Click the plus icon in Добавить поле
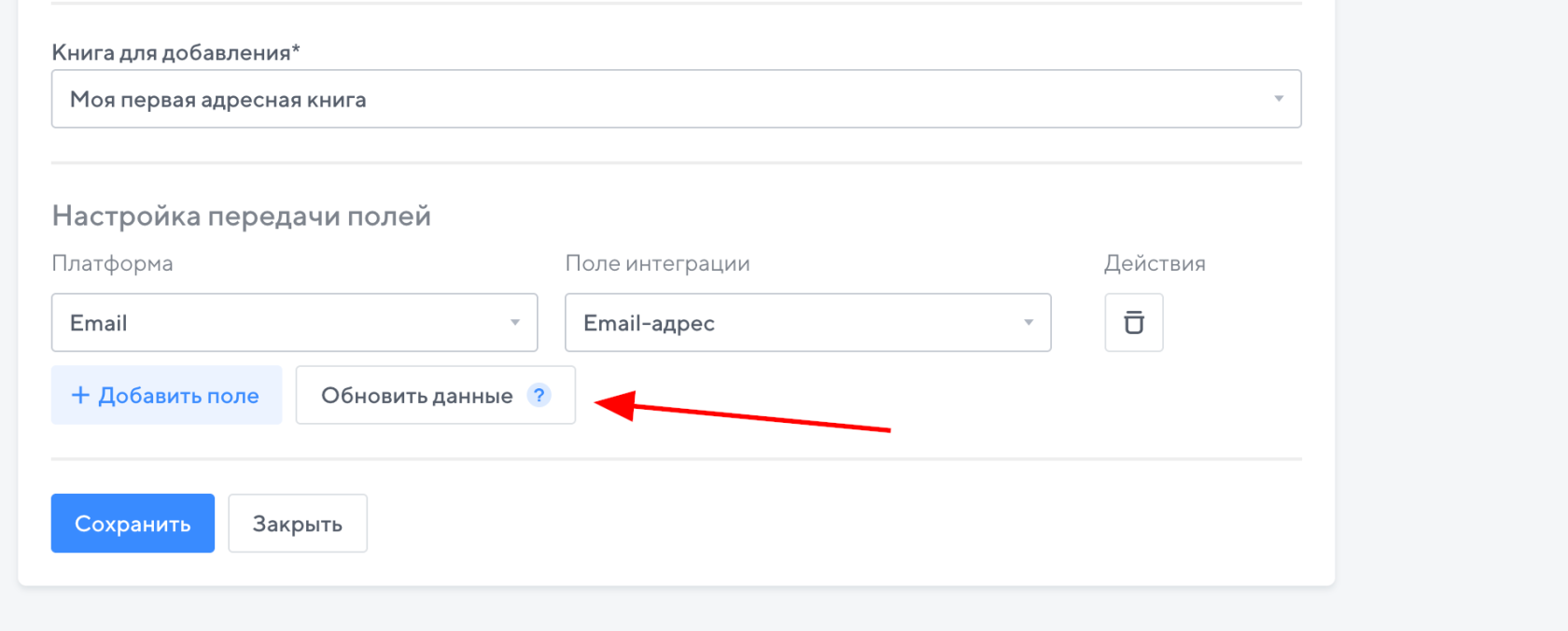 click(x=80, y=395)
